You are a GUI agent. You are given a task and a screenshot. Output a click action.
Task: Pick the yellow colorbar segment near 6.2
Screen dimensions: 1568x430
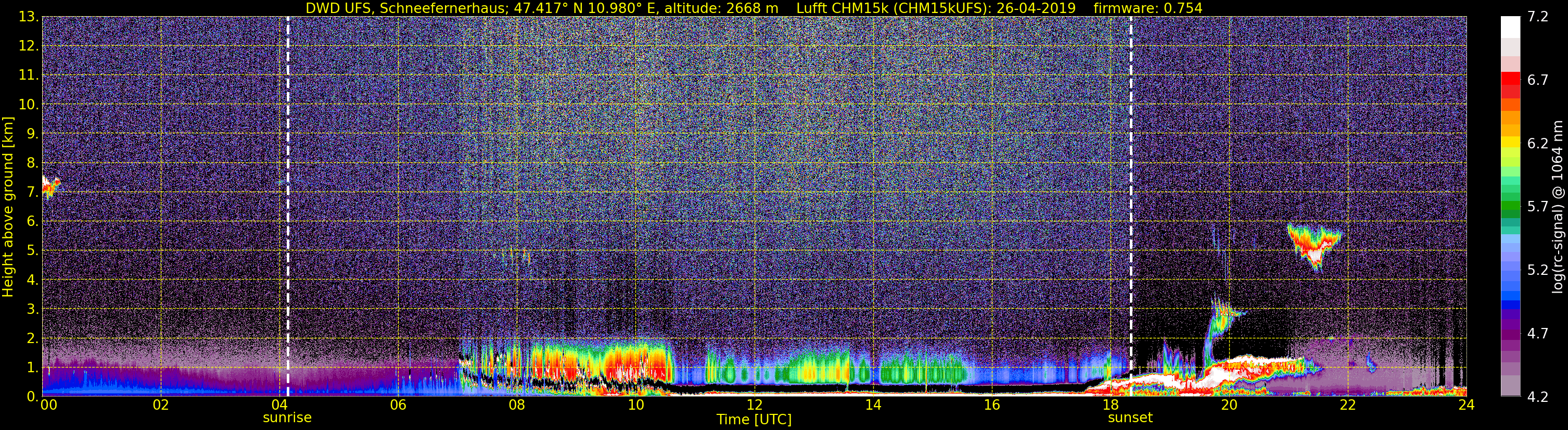point(1510,143)
